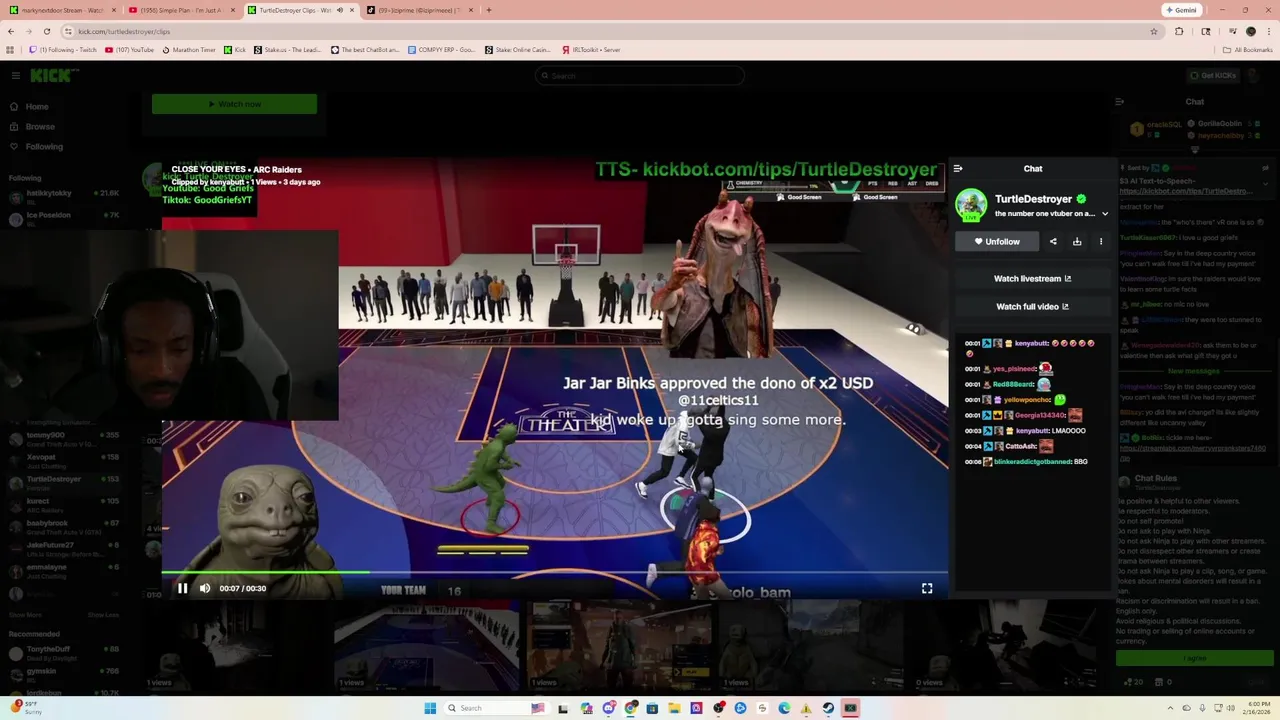Screen dimensions: 1280x720
Task: Show hidden system tray icons
Action: click(1170, 708)
